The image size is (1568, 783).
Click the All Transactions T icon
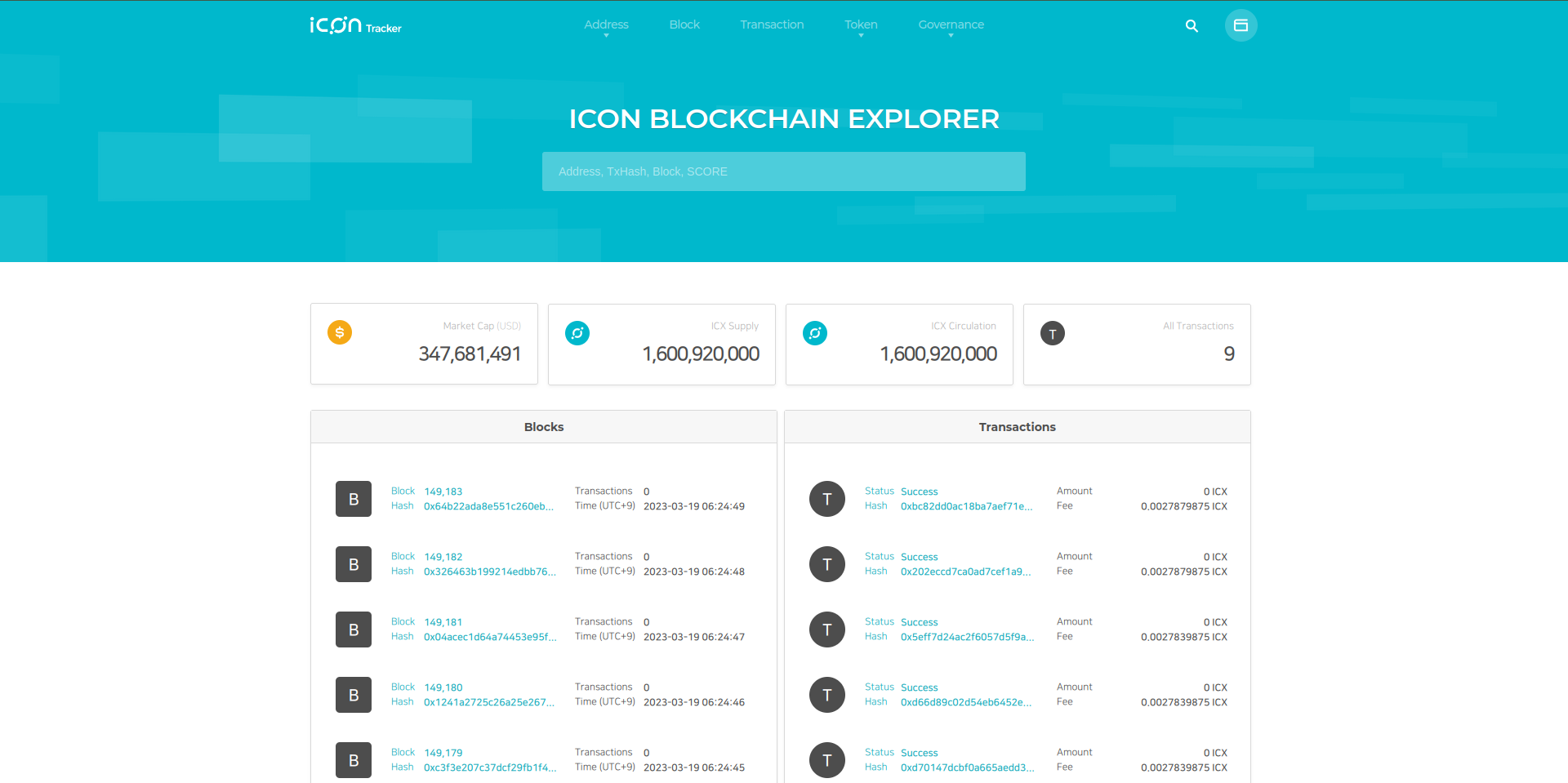[1052, 333]
